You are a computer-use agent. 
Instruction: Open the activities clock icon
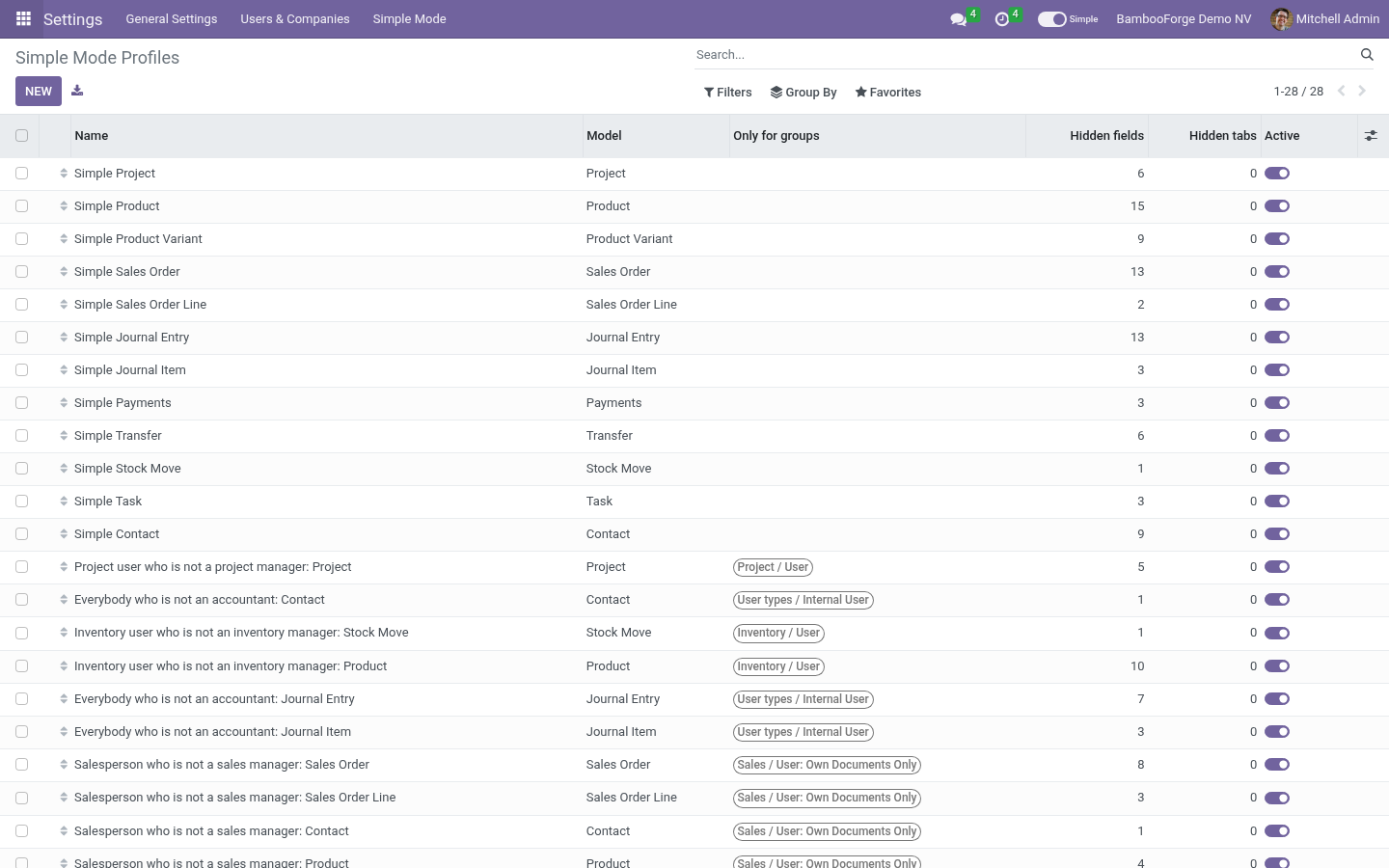coord(1001,19)
